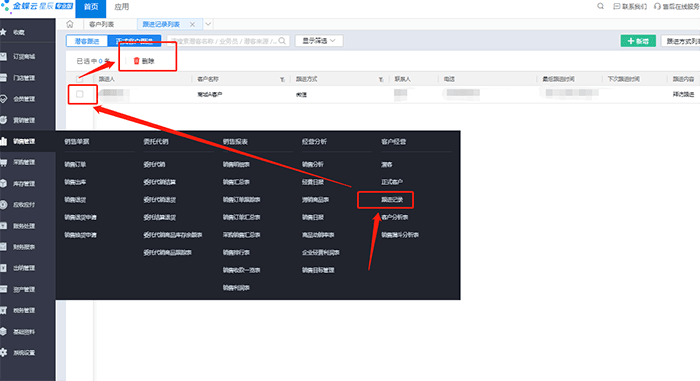
Task: Open the tab list chevron dropdown
Action: click(208, 24)
